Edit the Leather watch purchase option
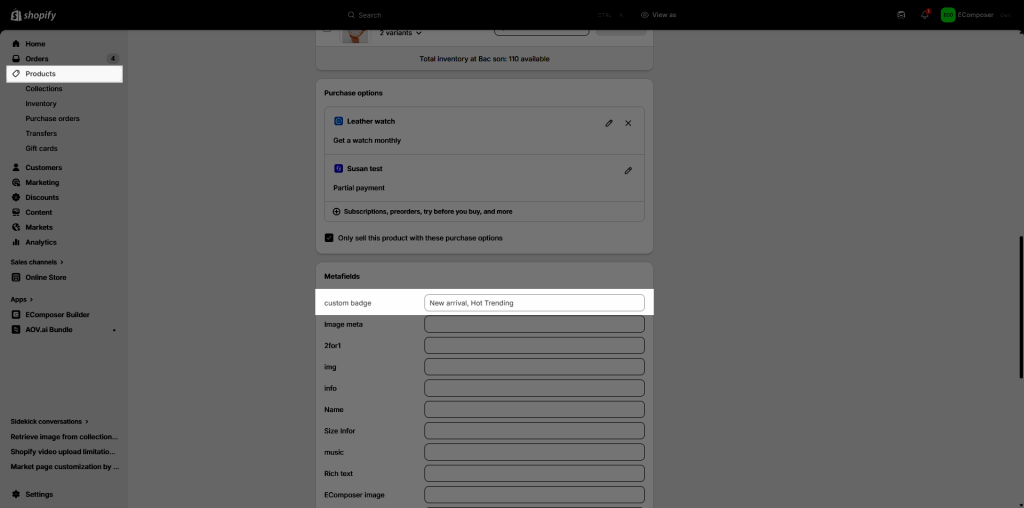1024x508 pixels. point(608,123)
